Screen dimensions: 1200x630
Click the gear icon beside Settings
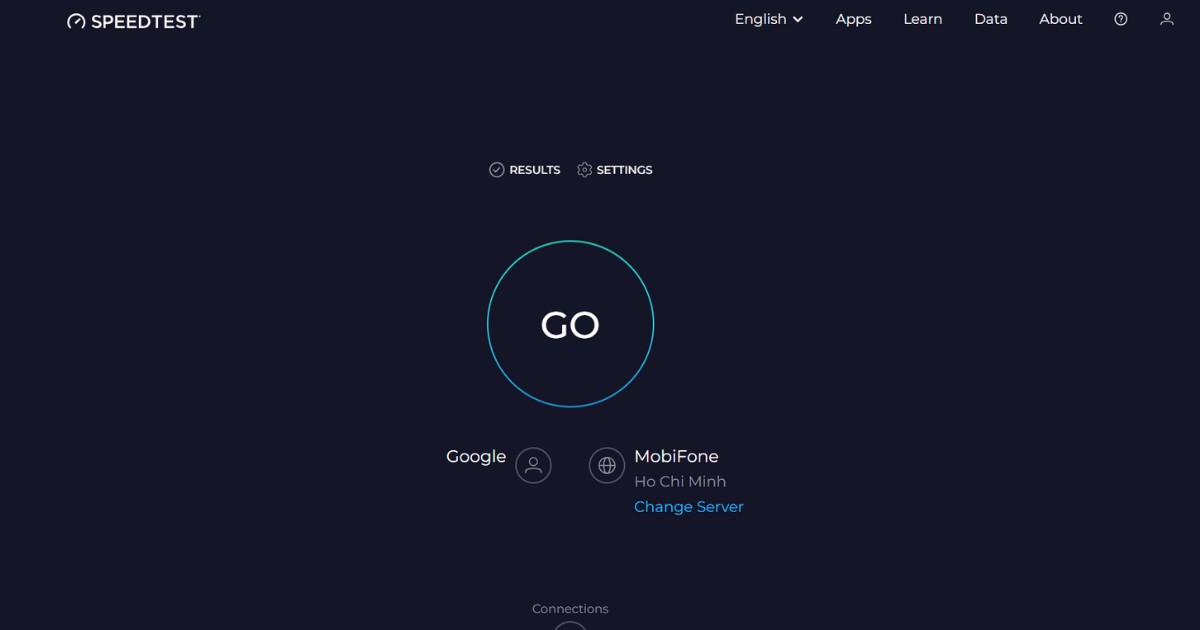[x=585, y=170]
